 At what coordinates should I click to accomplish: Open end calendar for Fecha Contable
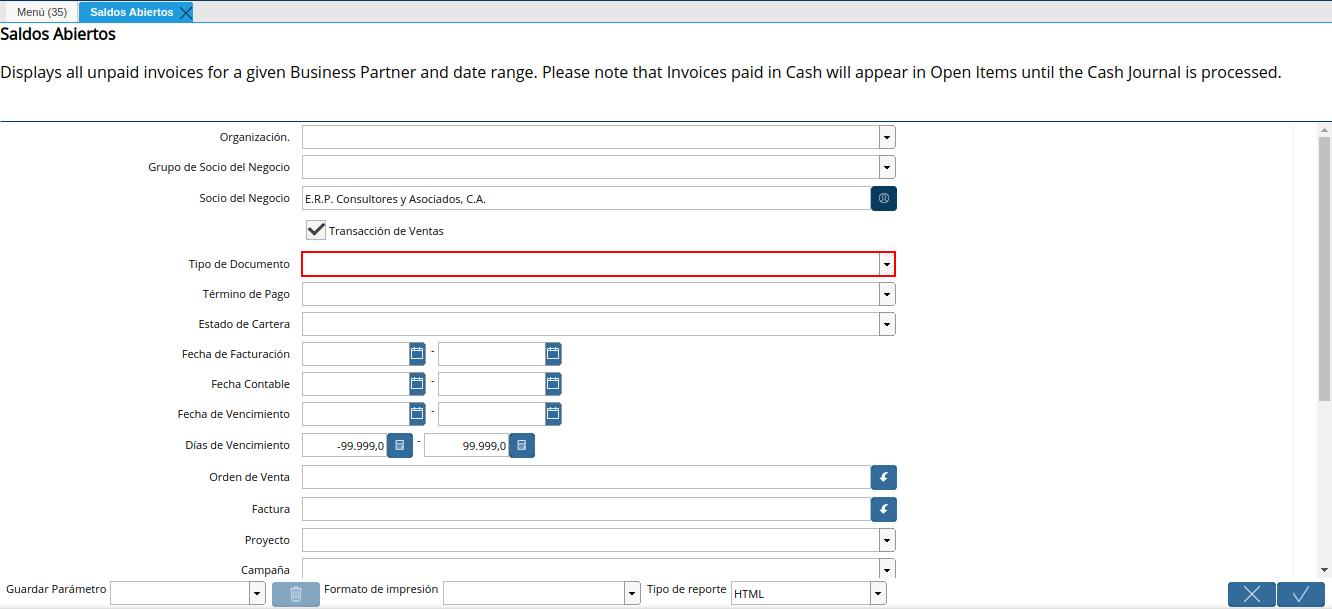click(553, 384)
